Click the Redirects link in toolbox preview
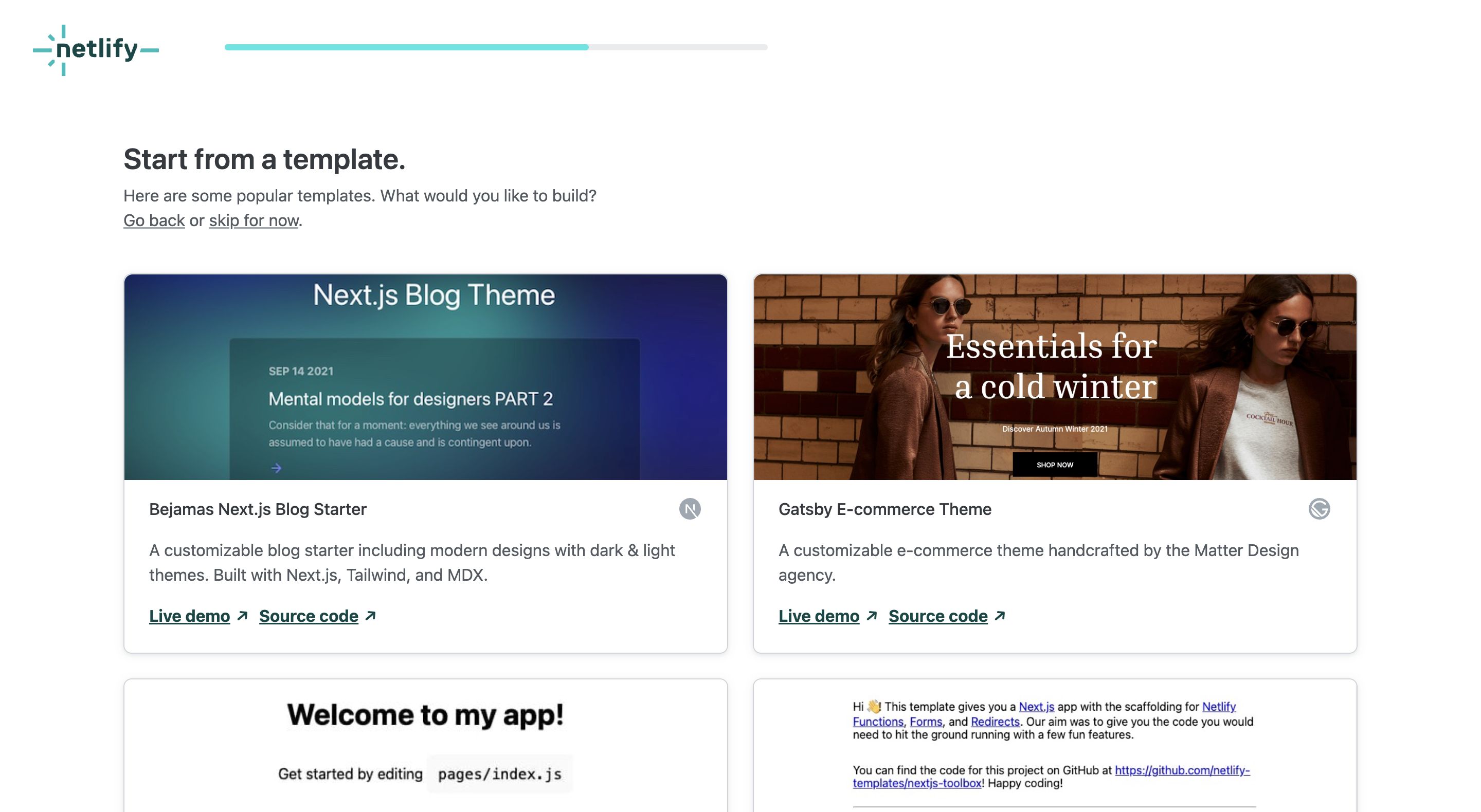 (x=995, y=721)
